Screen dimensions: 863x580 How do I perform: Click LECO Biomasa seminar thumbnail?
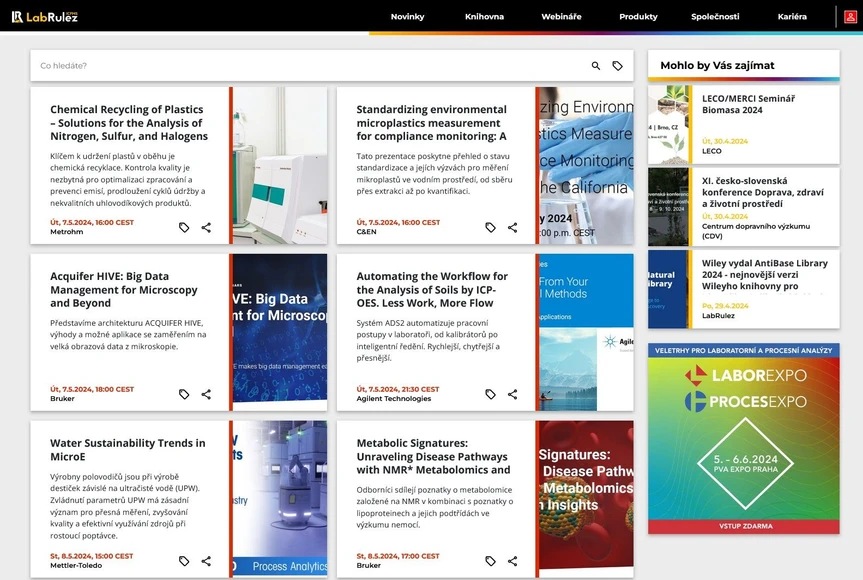668,124
